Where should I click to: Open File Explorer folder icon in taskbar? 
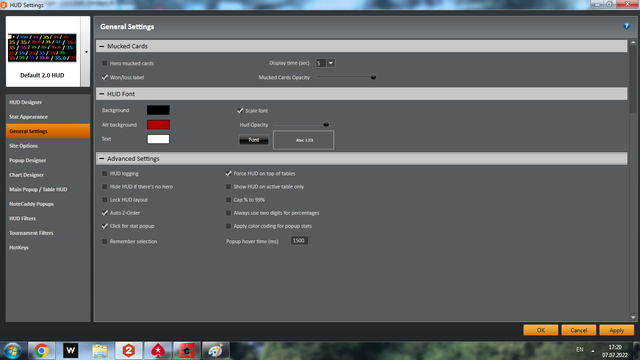pyautogui.click(x=100, y=351)
